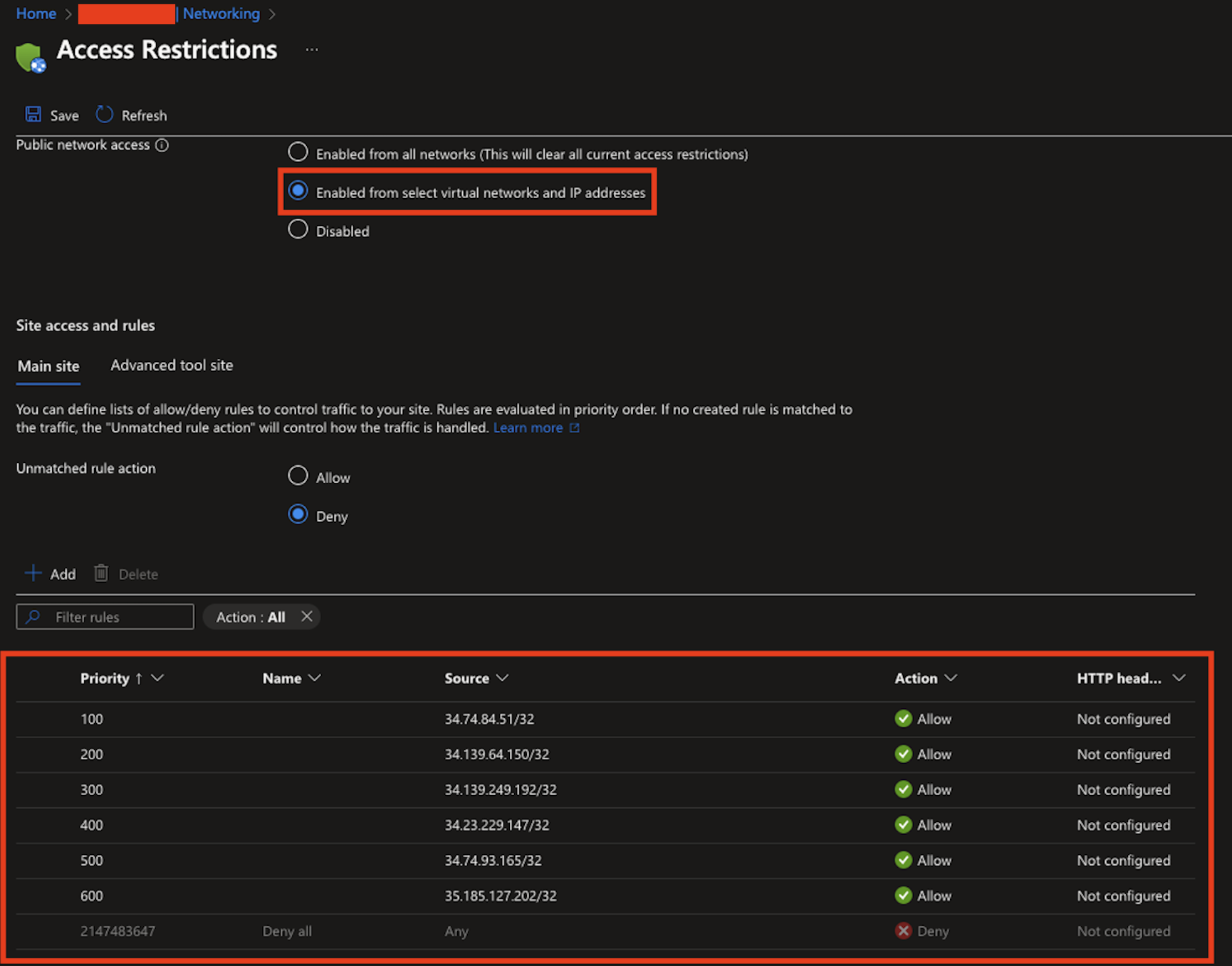Navigate to Home via the breadcrumb
Screen dimensions: 1232x966
pos(36,13)
